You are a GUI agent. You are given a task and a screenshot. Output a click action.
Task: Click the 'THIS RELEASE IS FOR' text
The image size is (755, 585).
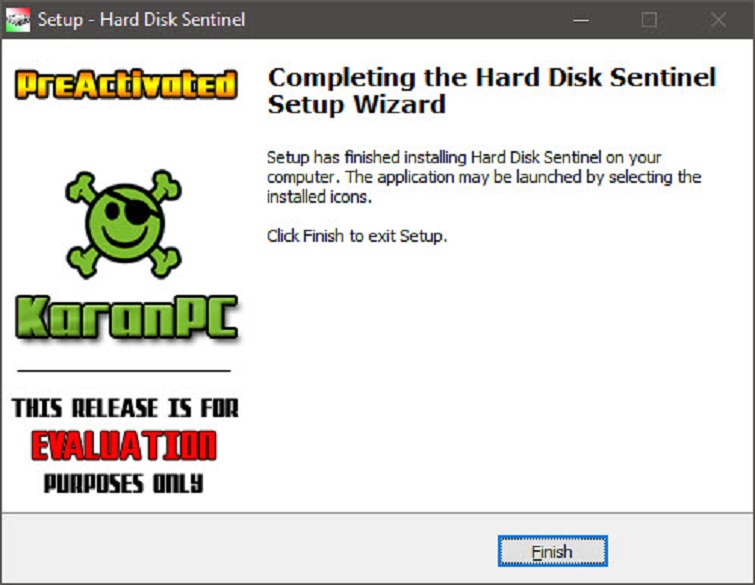point(125,408)
